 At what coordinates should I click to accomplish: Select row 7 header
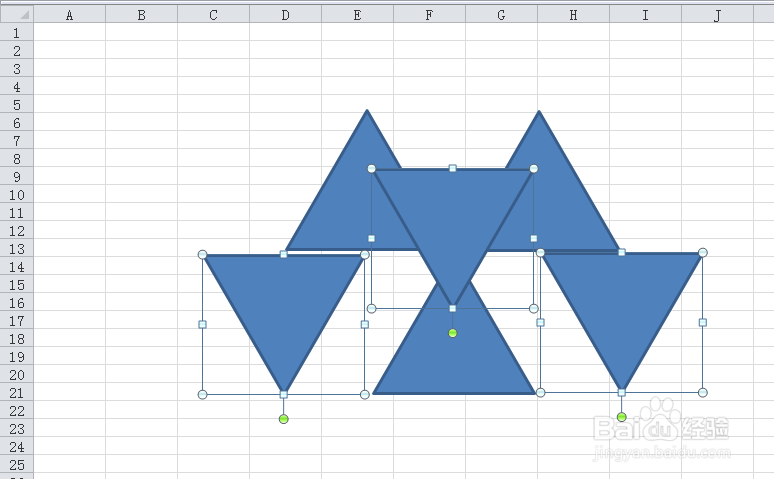(17, 140)
